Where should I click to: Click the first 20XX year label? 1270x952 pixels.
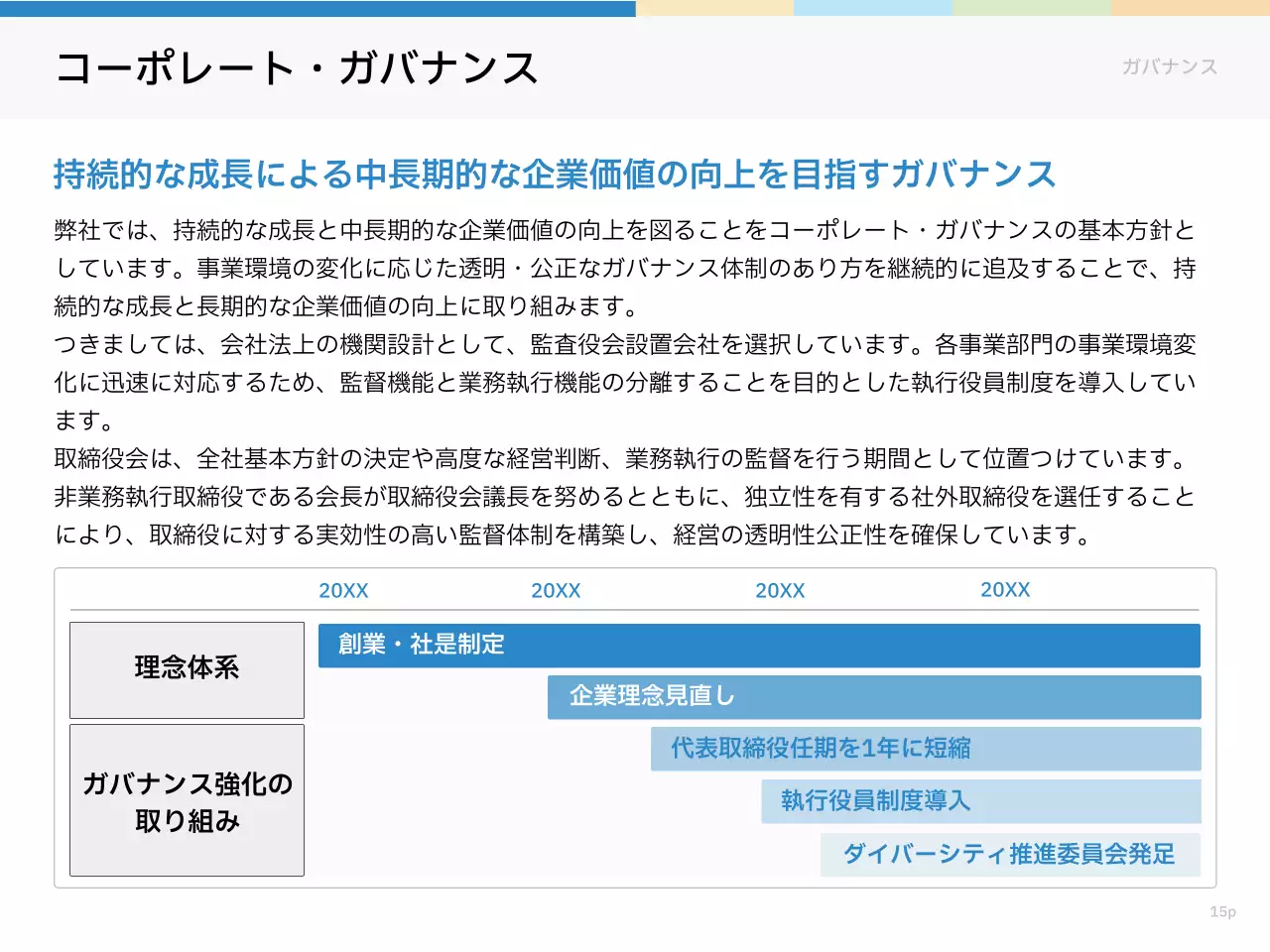click(343, 590)
